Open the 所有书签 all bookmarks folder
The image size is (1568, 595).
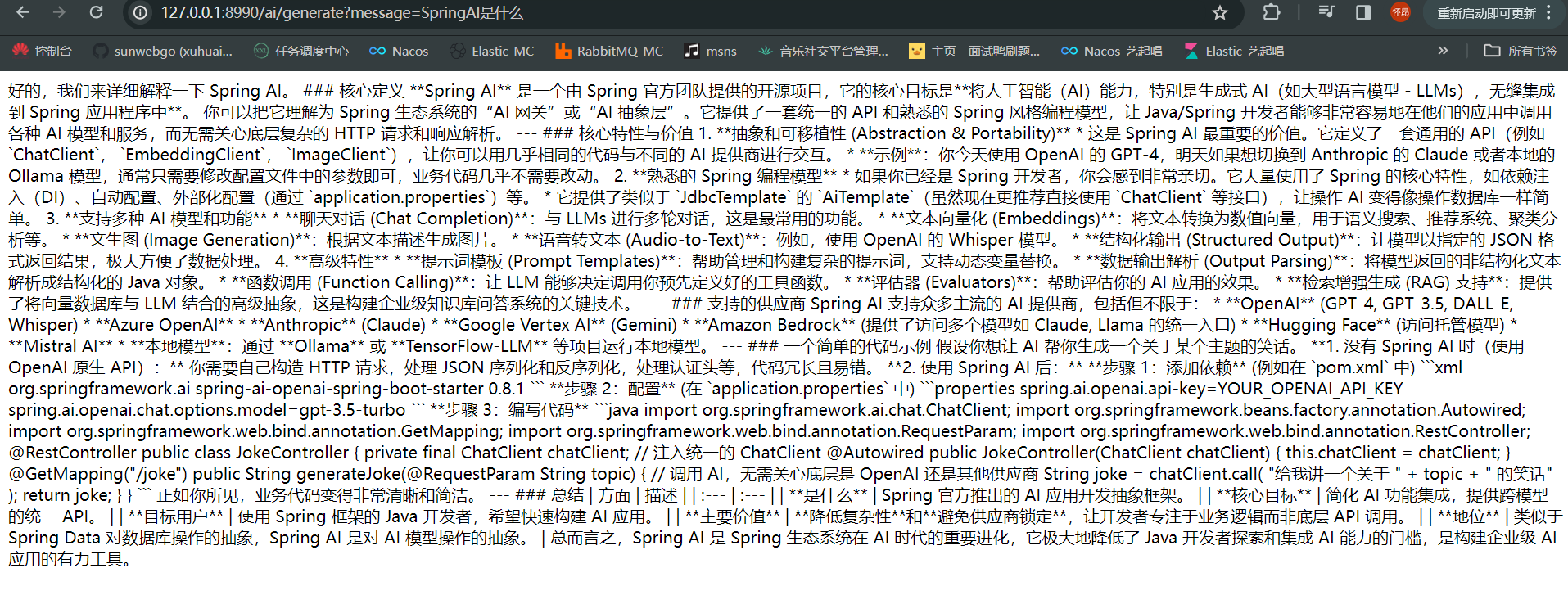tap(1521, 51)
